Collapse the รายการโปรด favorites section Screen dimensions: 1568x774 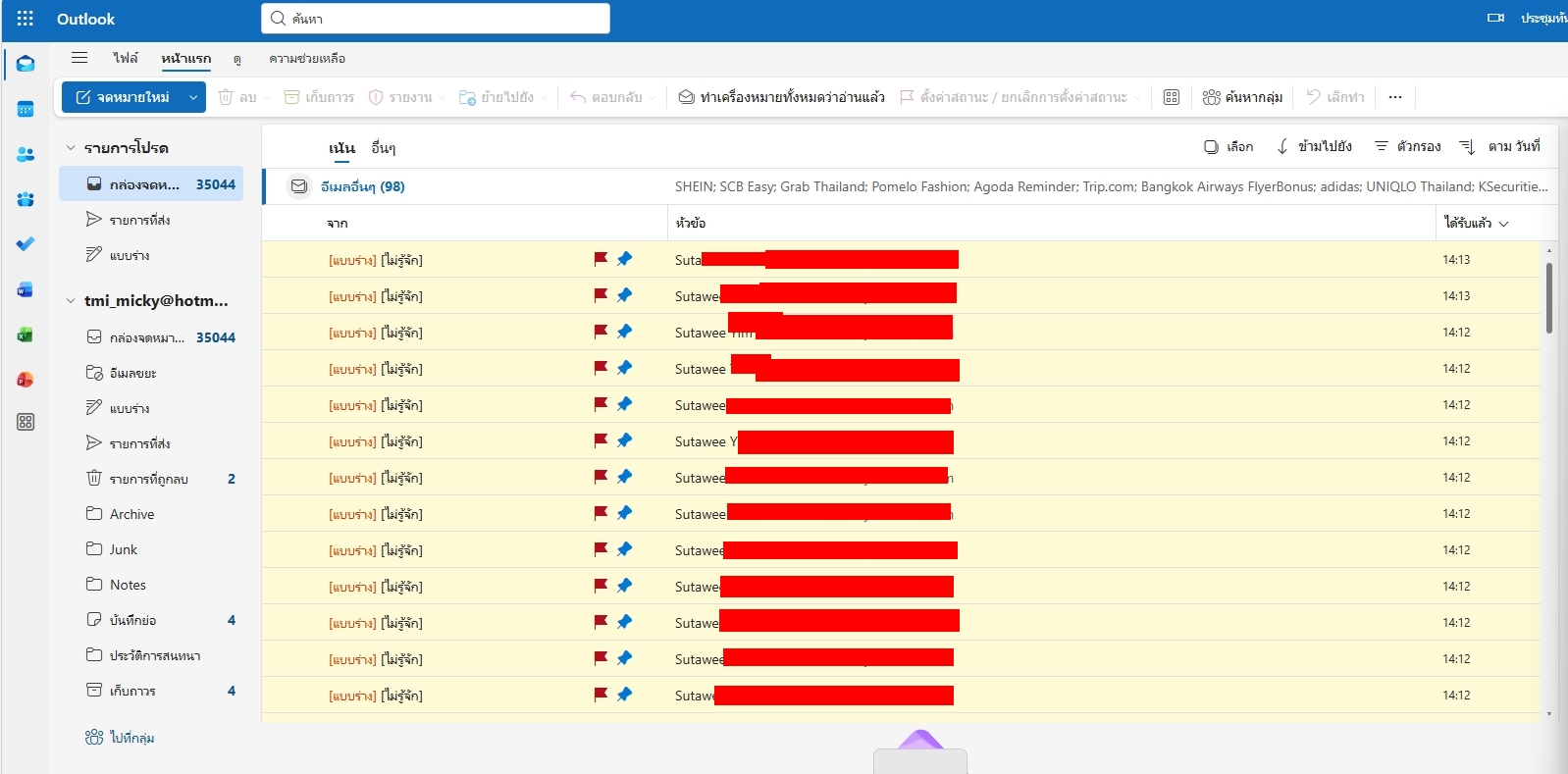[x=71, y=148]
